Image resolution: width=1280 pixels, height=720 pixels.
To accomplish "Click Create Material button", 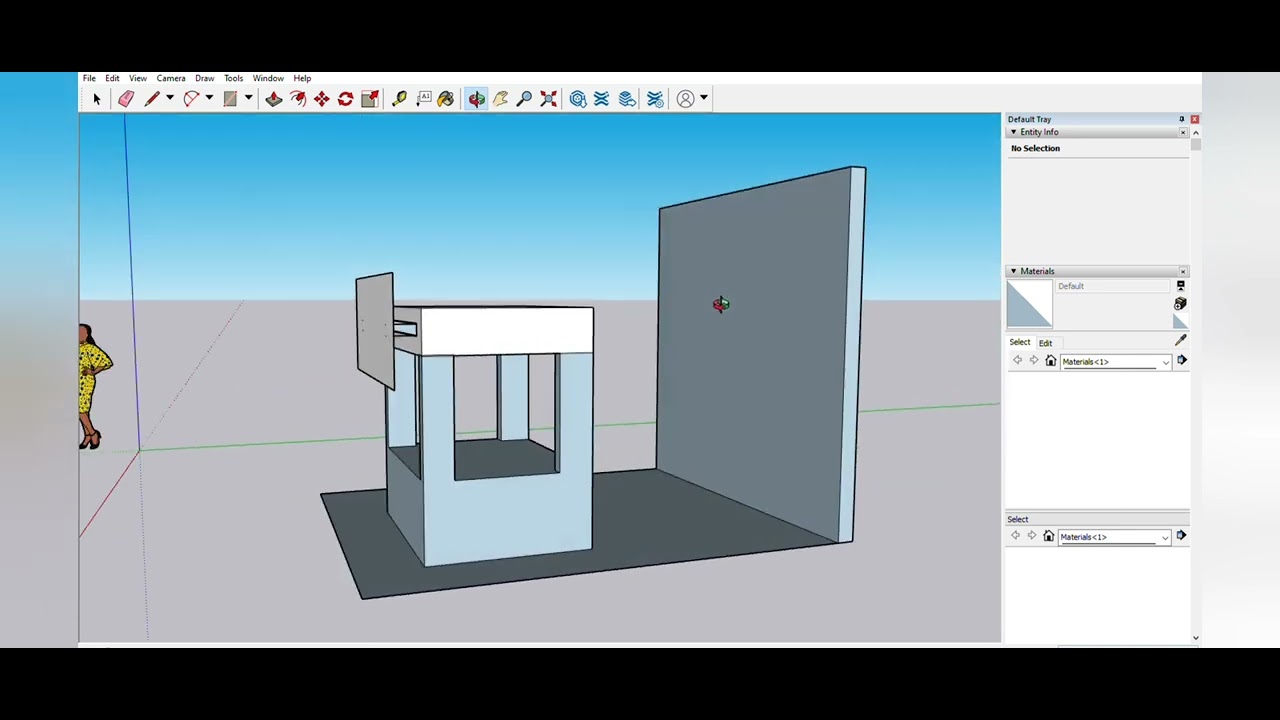I will [1180, 304].
